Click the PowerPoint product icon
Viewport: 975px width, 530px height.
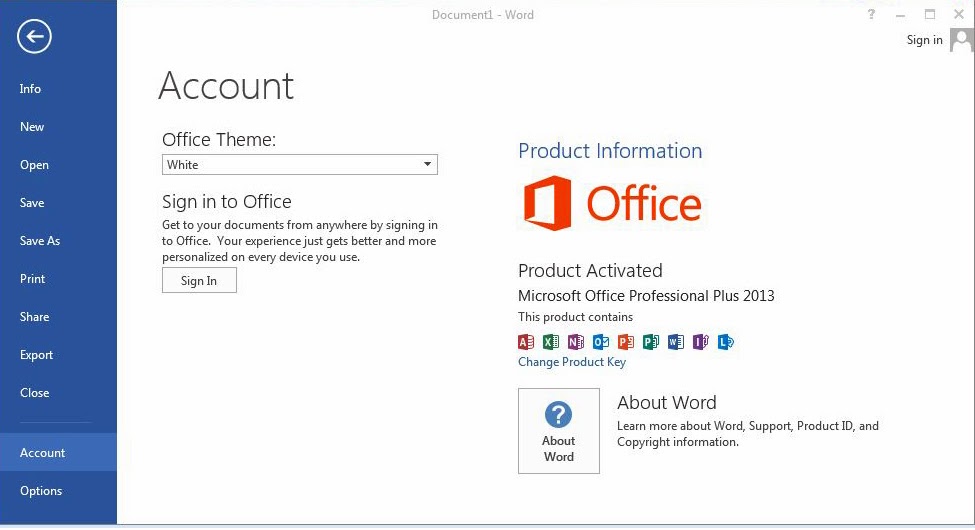coord(626,342)
